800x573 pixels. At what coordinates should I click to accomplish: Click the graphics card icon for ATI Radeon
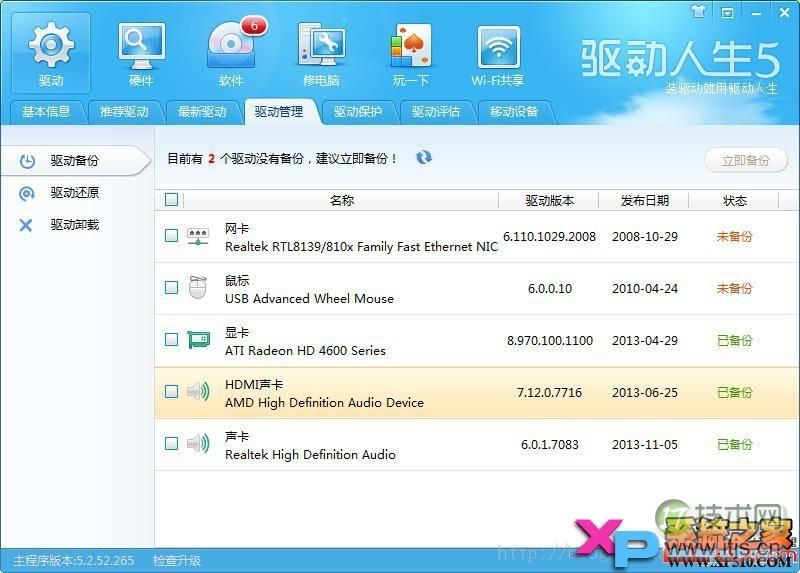(198, 340)
